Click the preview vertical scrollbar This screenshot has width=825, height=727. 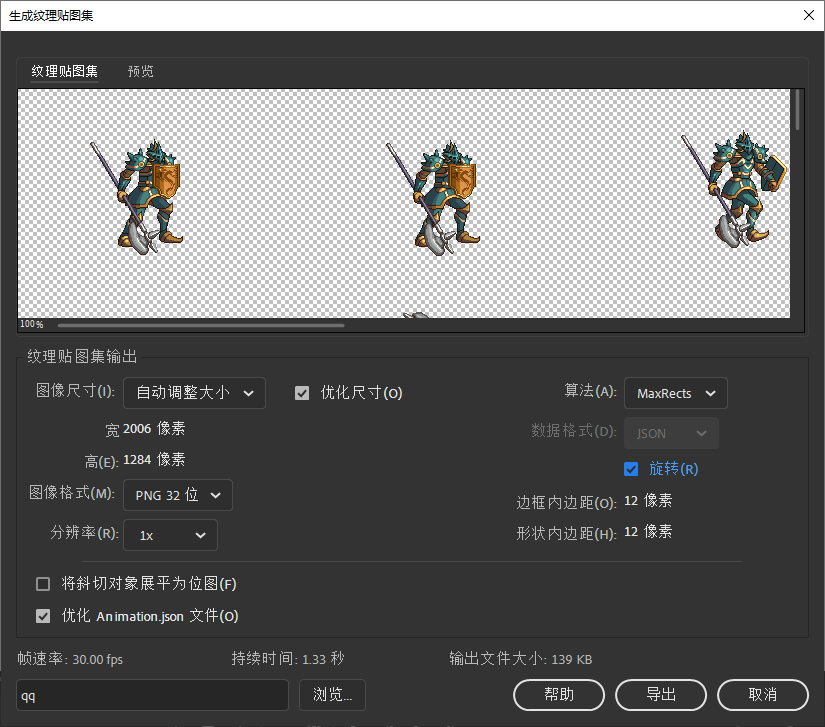(797, 110)
